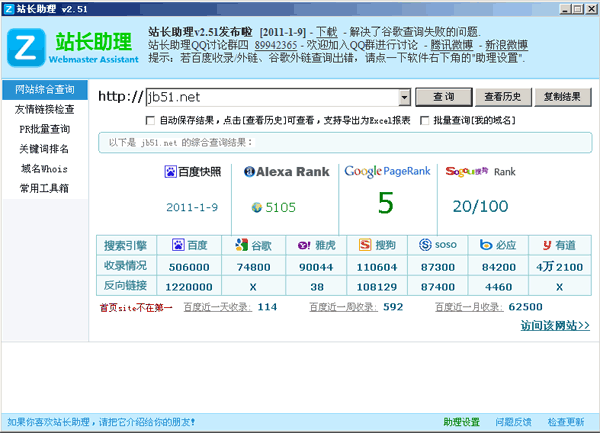Click Yahoo icon in search engine row
Viewport: 600px width, 433px height.
click(304, 245)
